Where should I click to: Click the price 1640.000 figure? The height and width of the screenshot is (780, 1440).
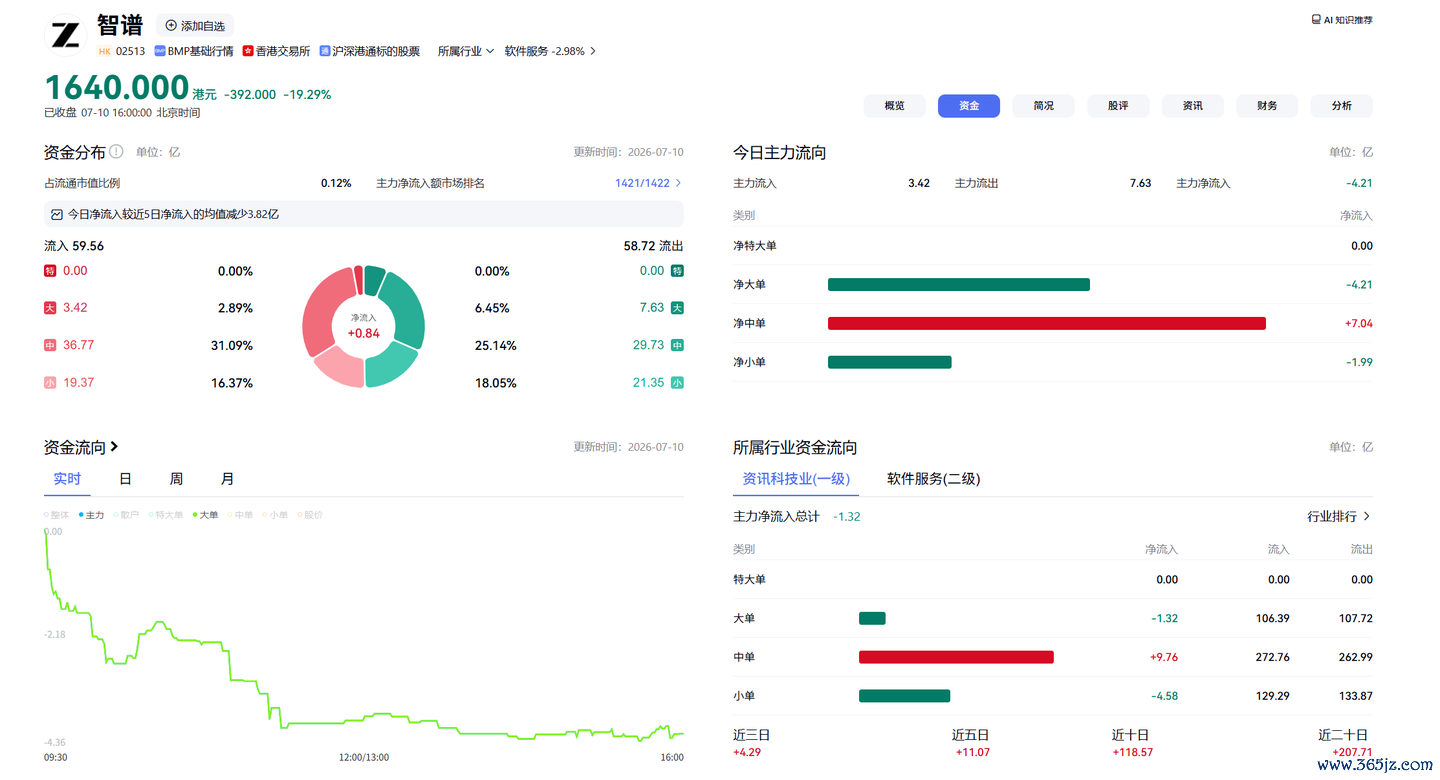tap(117, 88)
